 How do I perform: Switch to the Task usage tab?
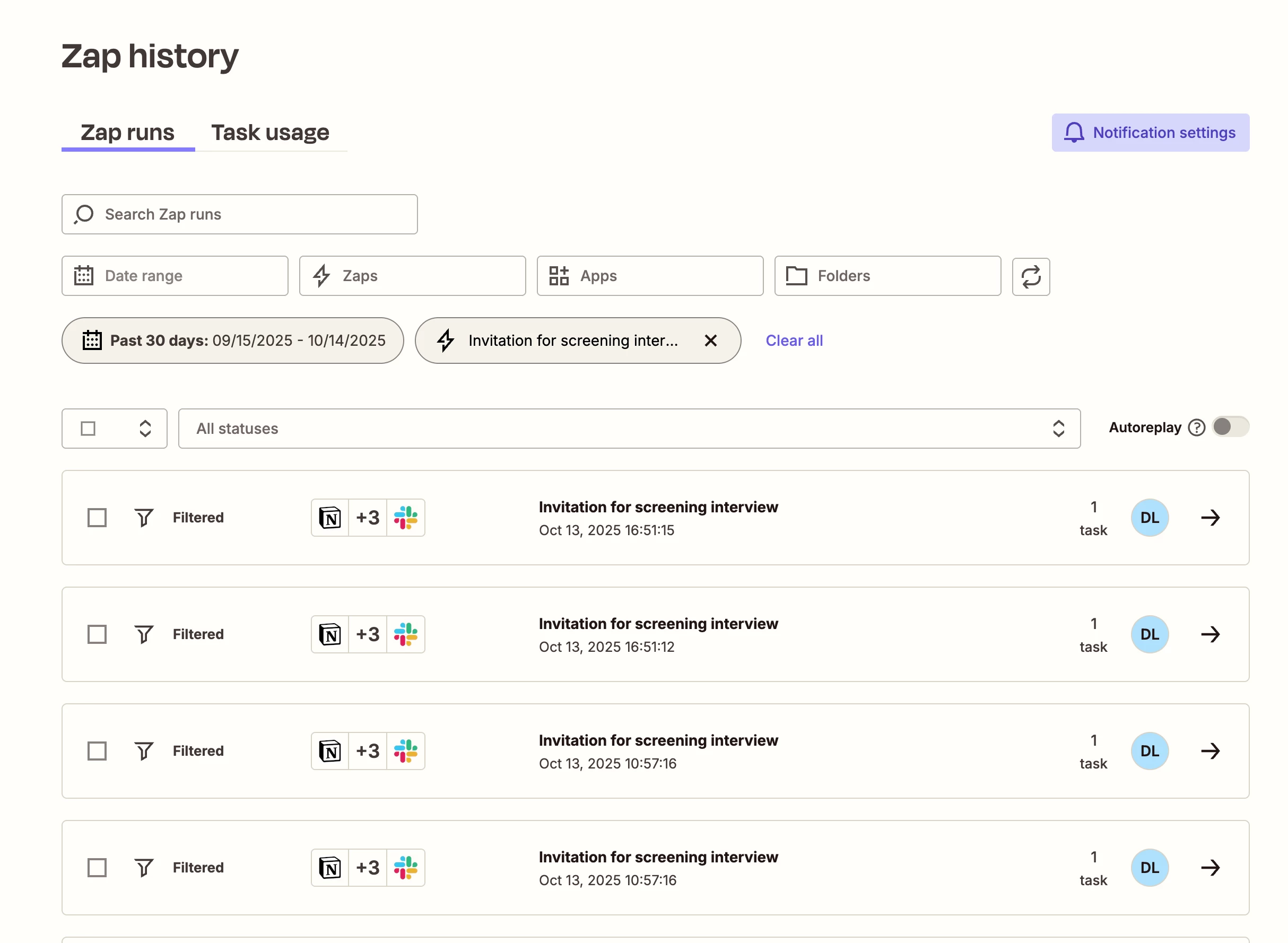click(x=270, y=133)
